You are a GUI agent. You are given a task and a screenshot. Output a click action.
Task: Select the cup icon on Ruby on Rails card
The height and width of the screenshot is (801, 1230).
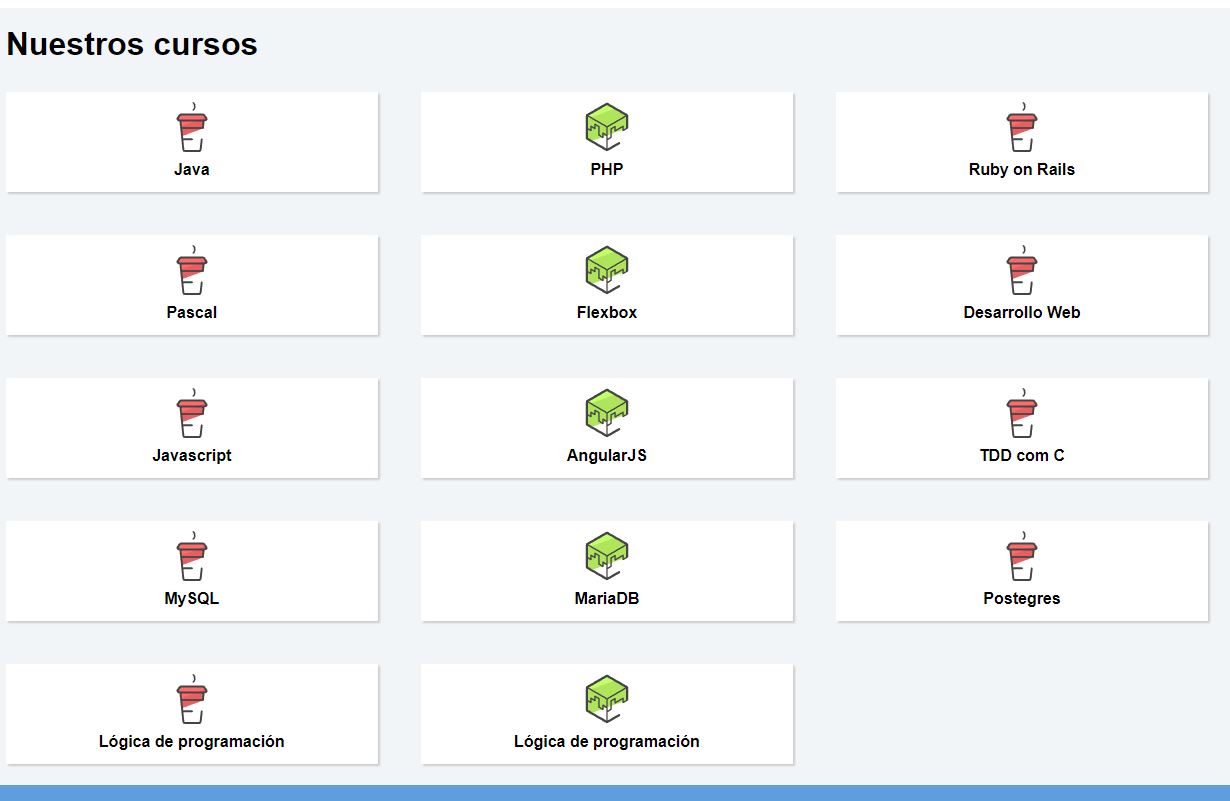[1021, 130]
